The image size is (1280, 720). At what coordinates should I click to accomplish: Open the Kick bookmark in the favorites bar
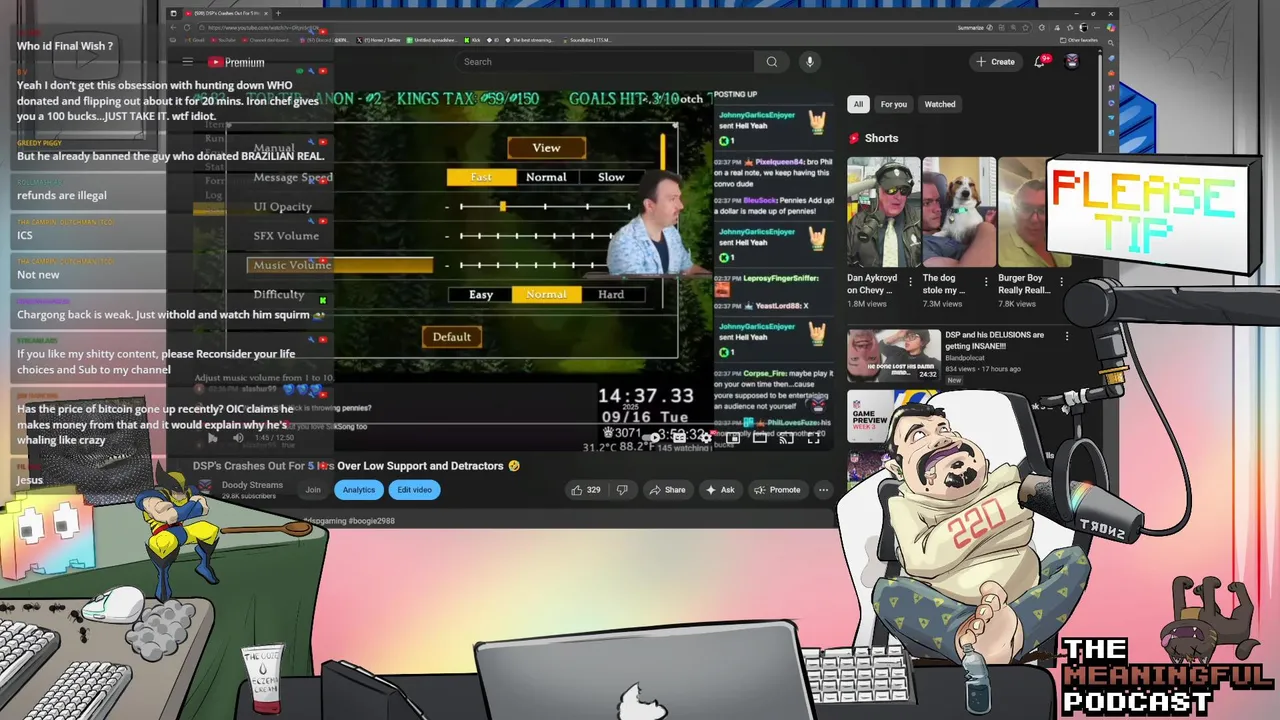473,40
